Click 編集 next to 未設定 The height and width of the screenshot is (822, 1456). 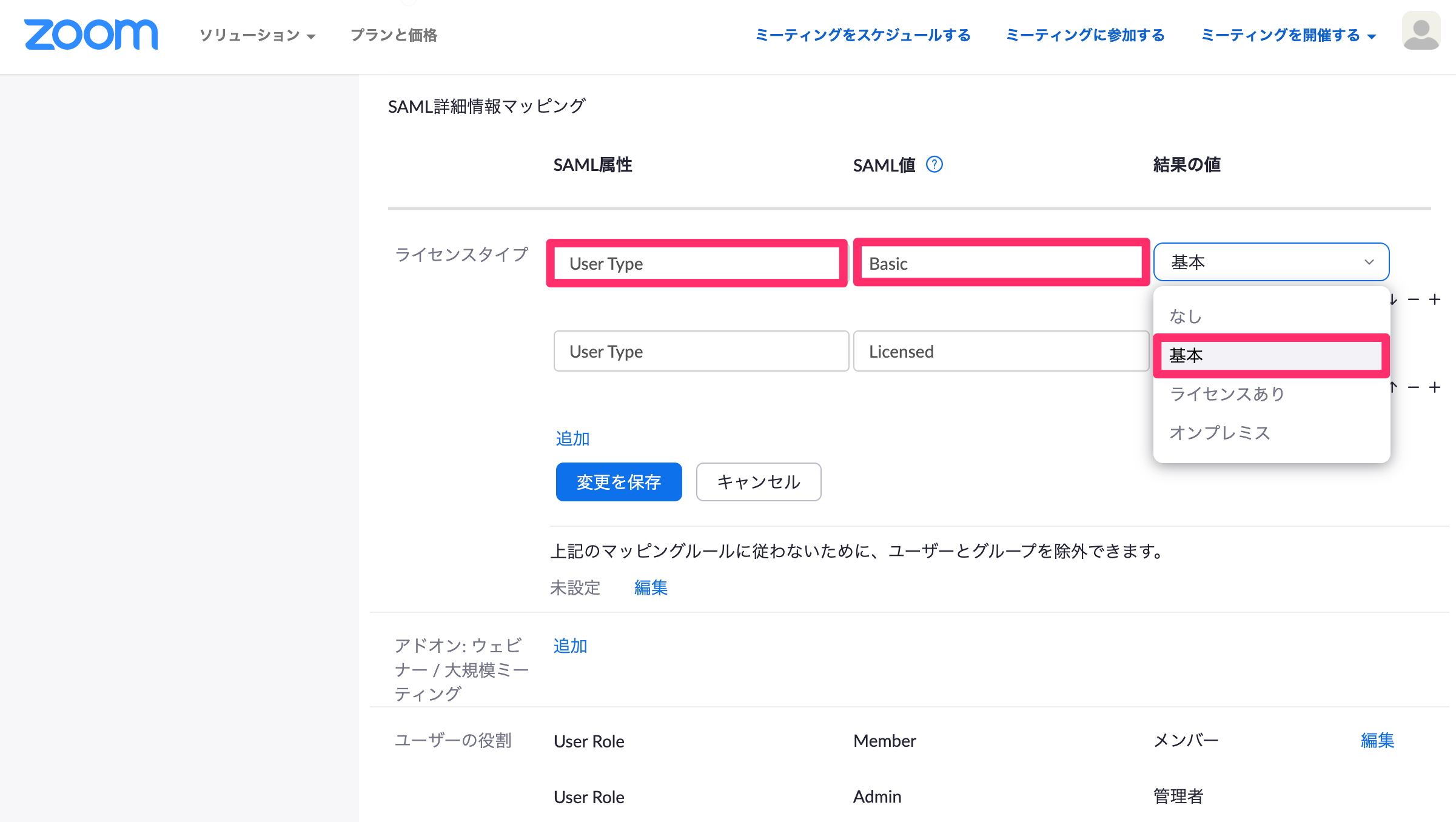[651, 587]
